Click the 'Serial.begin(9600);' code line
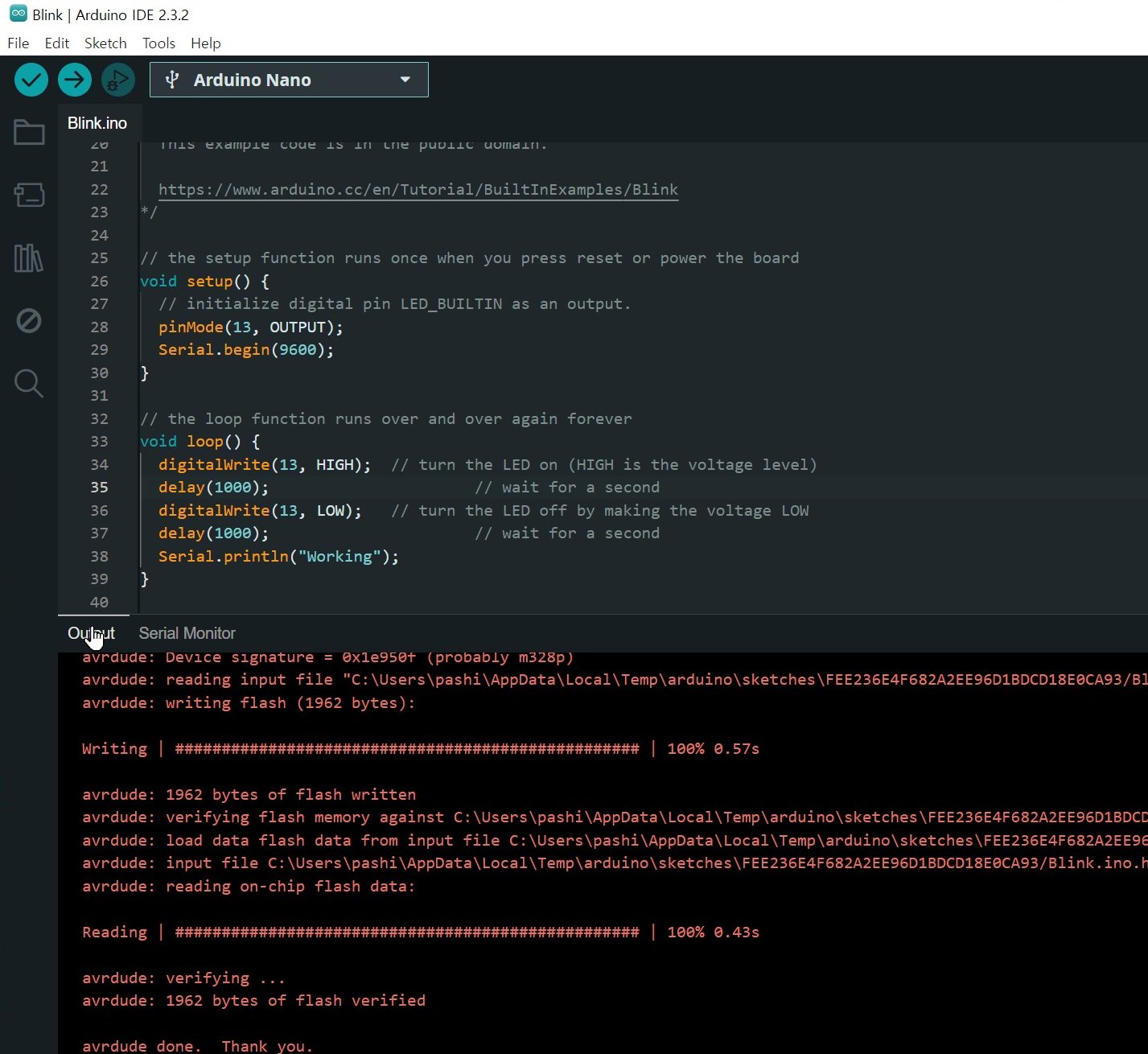Screen dimensions: 1148x1054 [x=246, y=349]
